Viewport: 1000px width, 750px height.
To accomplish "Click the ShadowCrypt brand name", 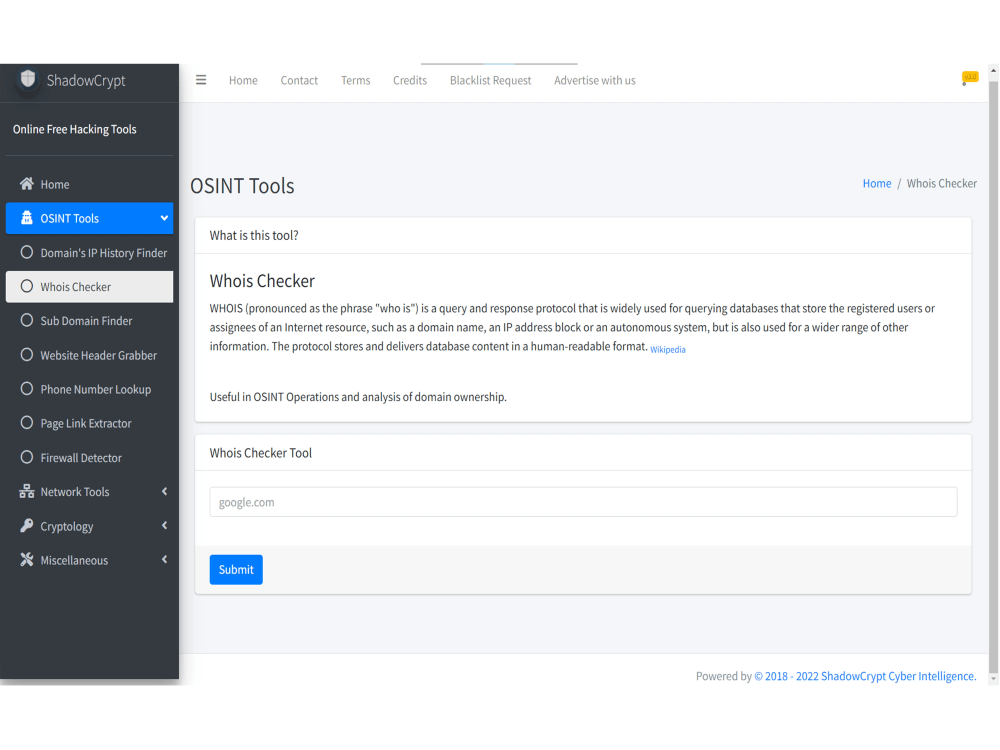I will coord(85,80).
